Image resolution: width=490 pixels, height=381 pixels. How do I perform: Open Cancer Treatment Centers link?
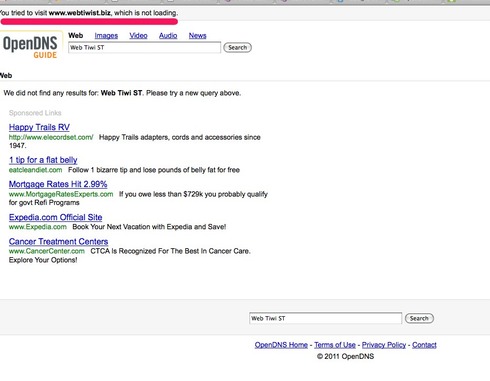(58, 242)
